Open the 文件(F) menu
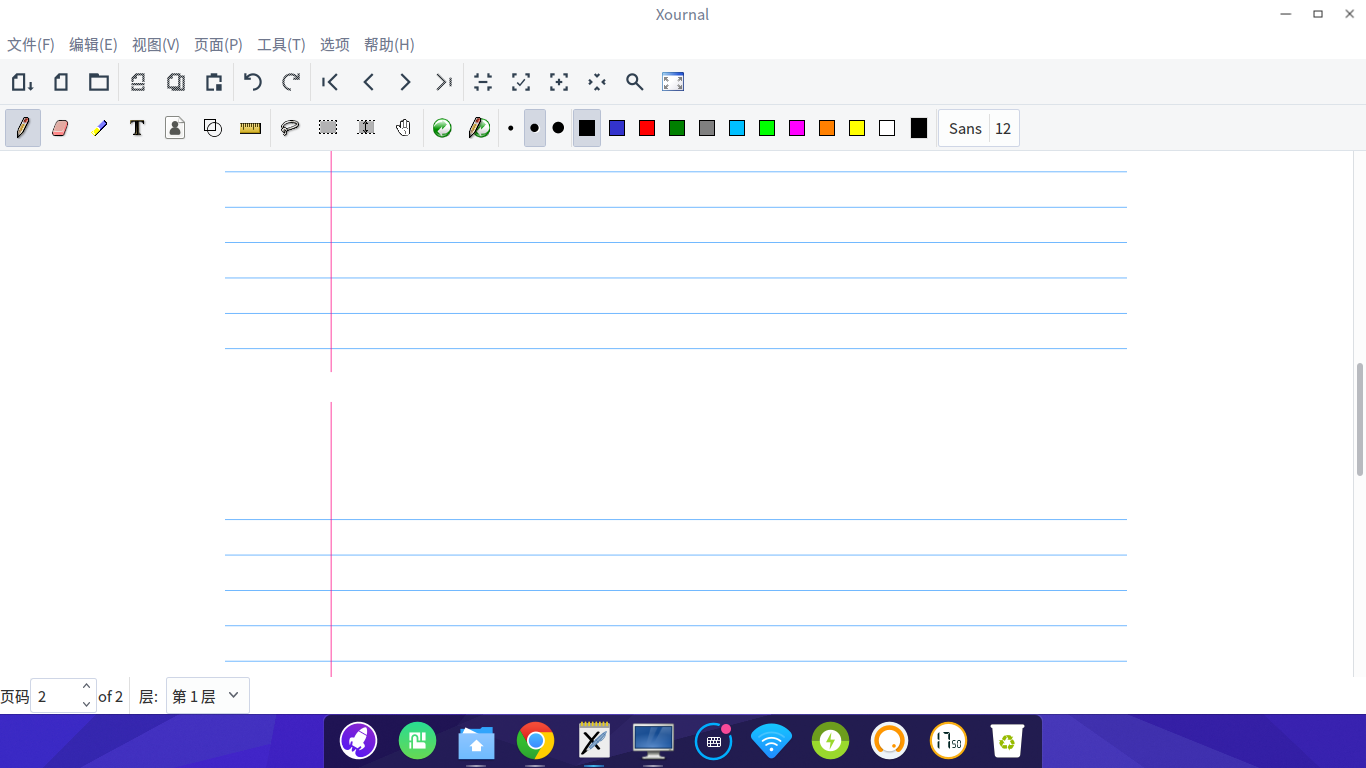The image size is (1366, 768). pyautogui.click(x=31, y=45)
